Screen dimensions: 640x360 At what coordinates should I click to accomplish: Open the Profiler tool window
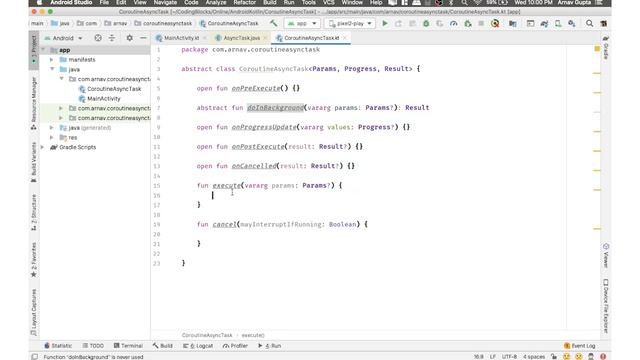click(235, 346)
